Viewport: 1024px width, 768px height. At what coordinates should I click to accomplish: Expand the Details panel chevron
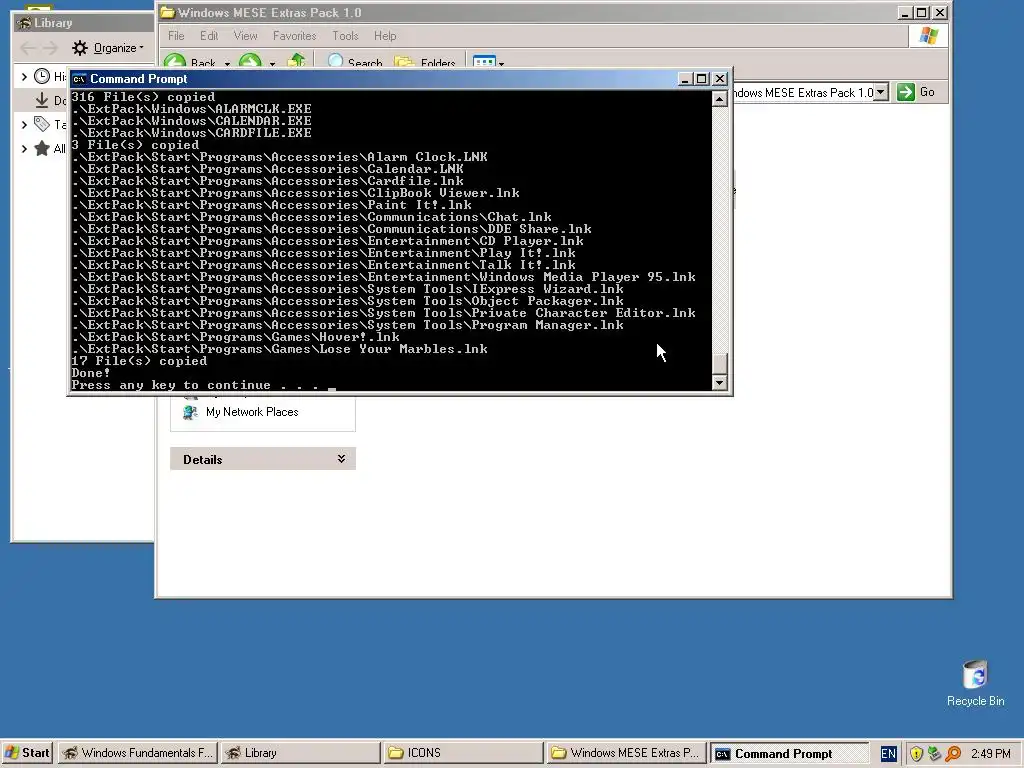[x=341, y=459]
